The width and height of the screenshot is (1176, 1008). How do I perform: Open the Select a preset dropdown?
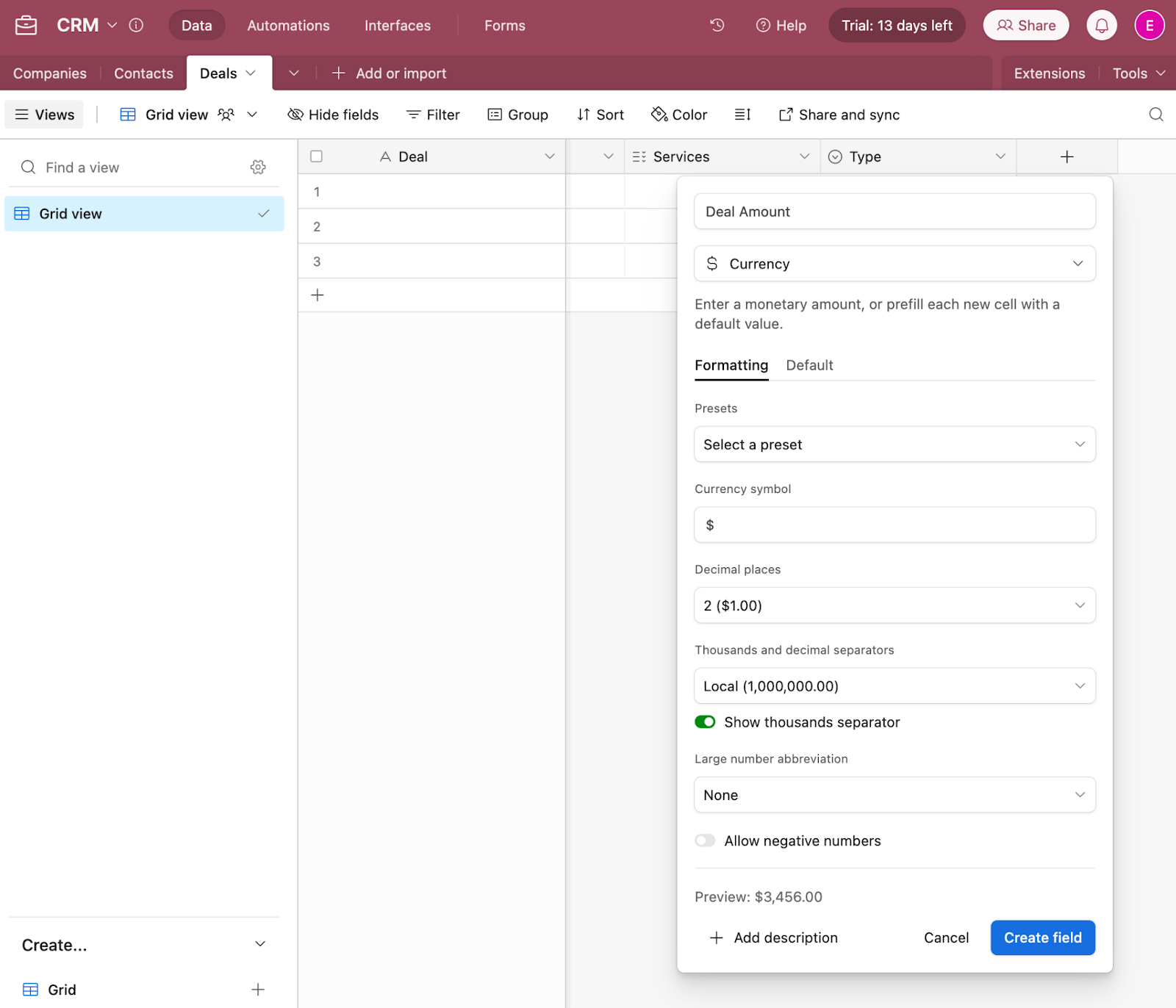[894, 444]
